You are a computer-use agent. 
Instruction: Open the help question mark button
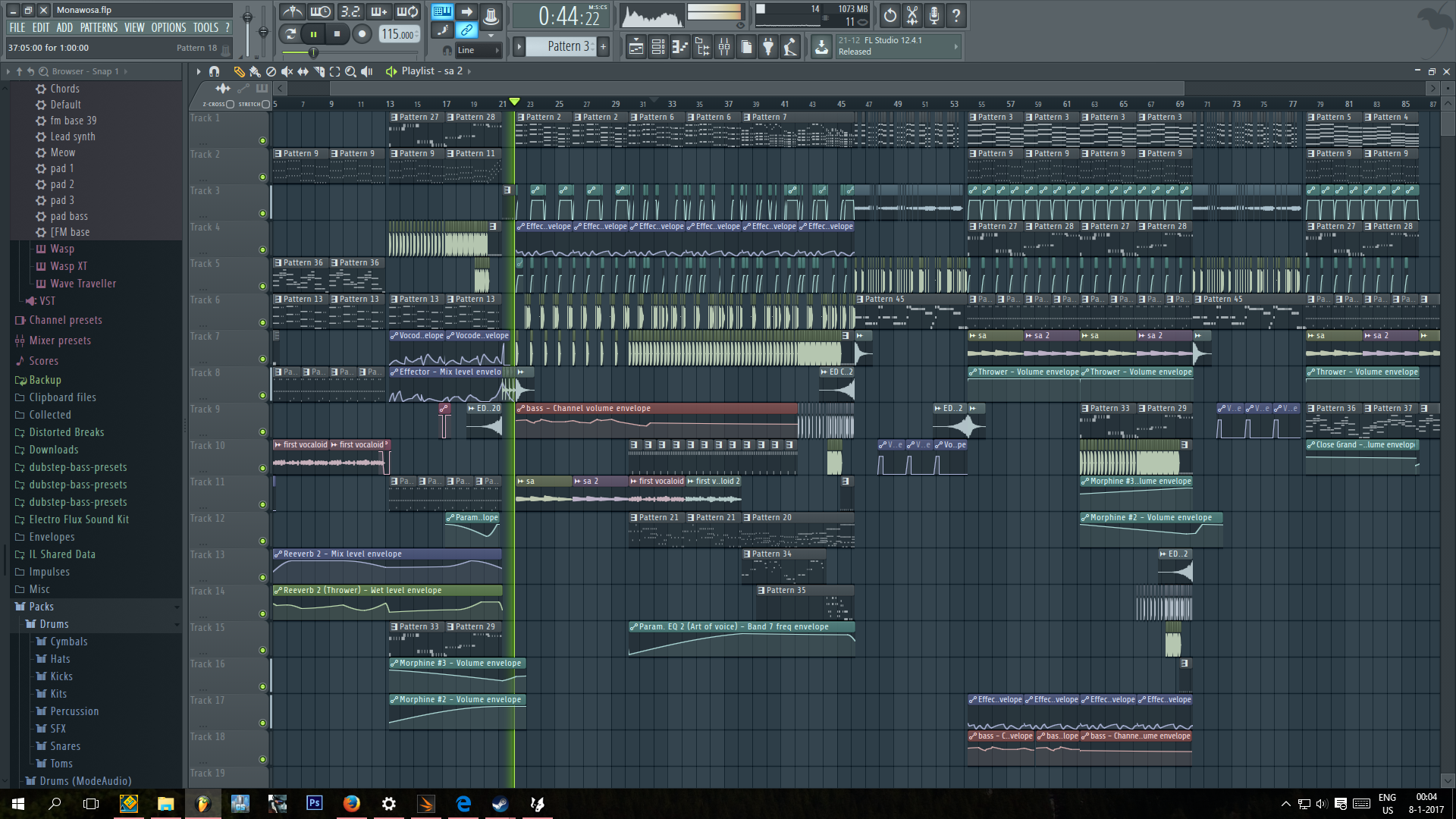tap(956, 14)
